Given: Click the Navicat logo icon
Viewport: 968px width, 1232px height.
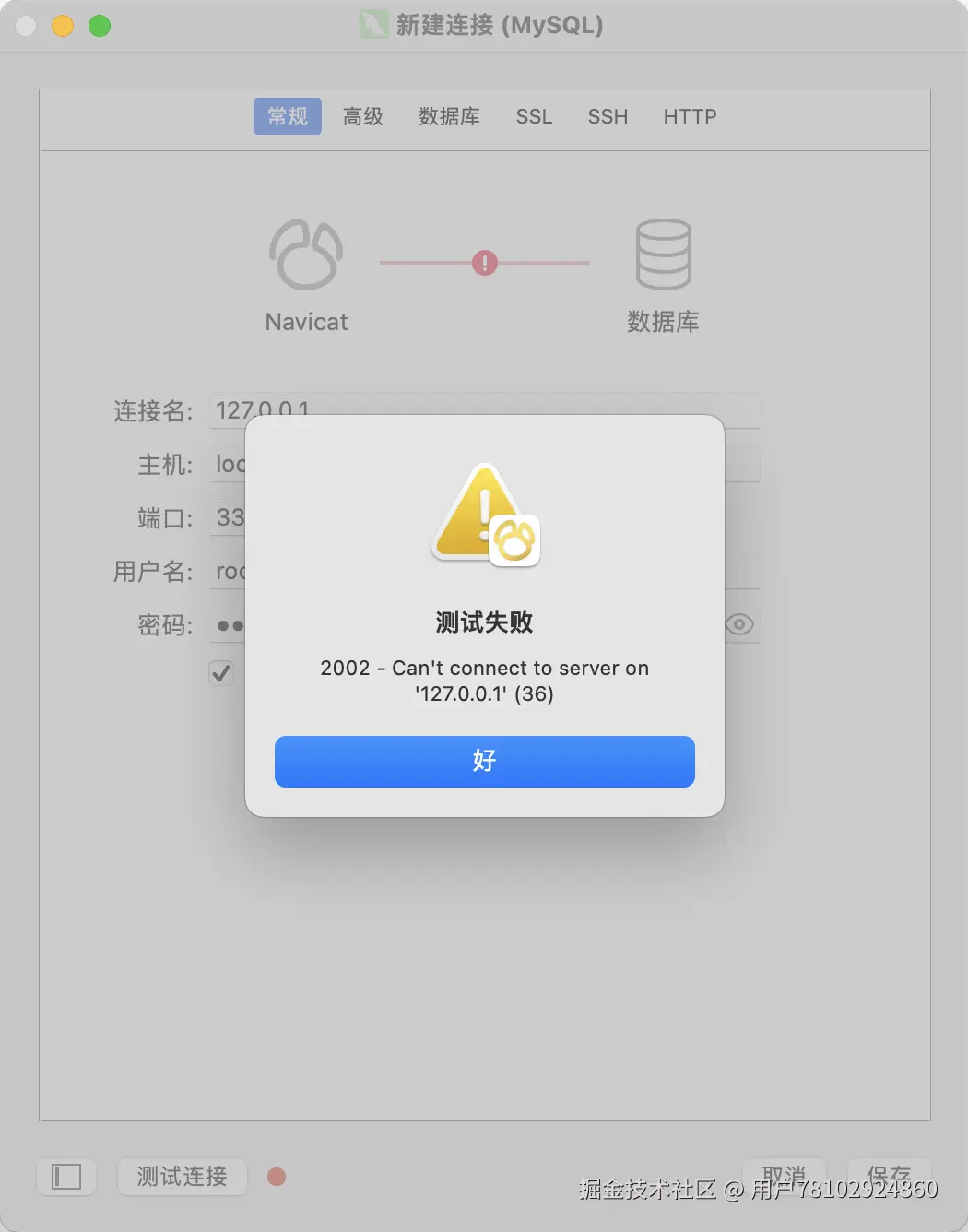Looking at the screenshot, I should point(306,255).
